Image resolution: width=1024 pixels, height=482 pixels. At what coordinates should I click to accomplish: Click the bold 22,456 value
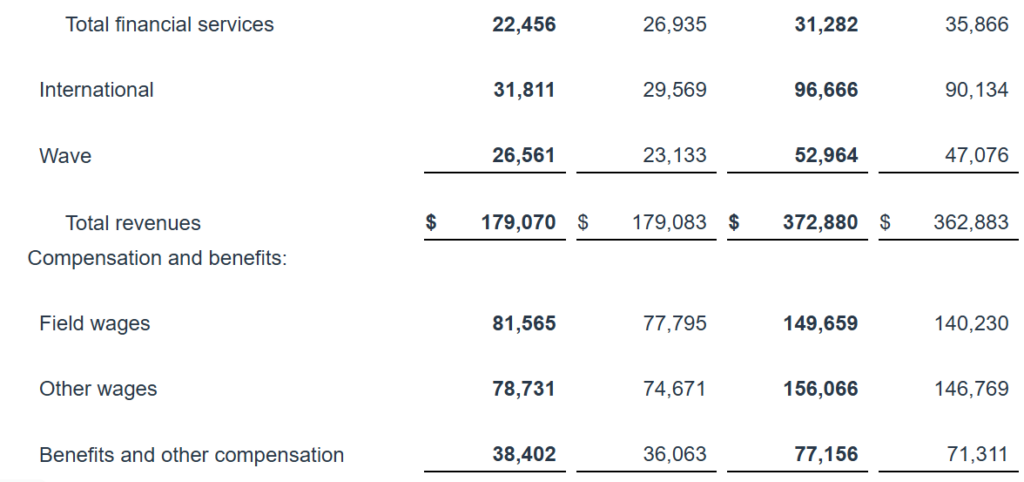[524, 25]
